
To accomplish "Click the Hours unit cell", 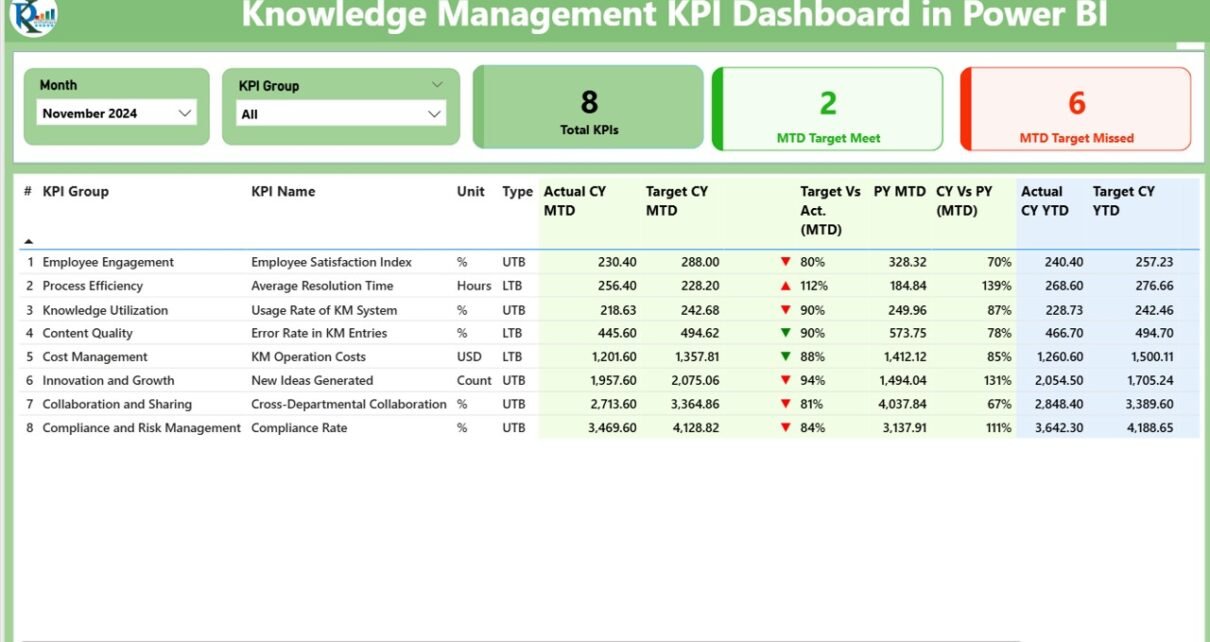I will tap(474, 286).
